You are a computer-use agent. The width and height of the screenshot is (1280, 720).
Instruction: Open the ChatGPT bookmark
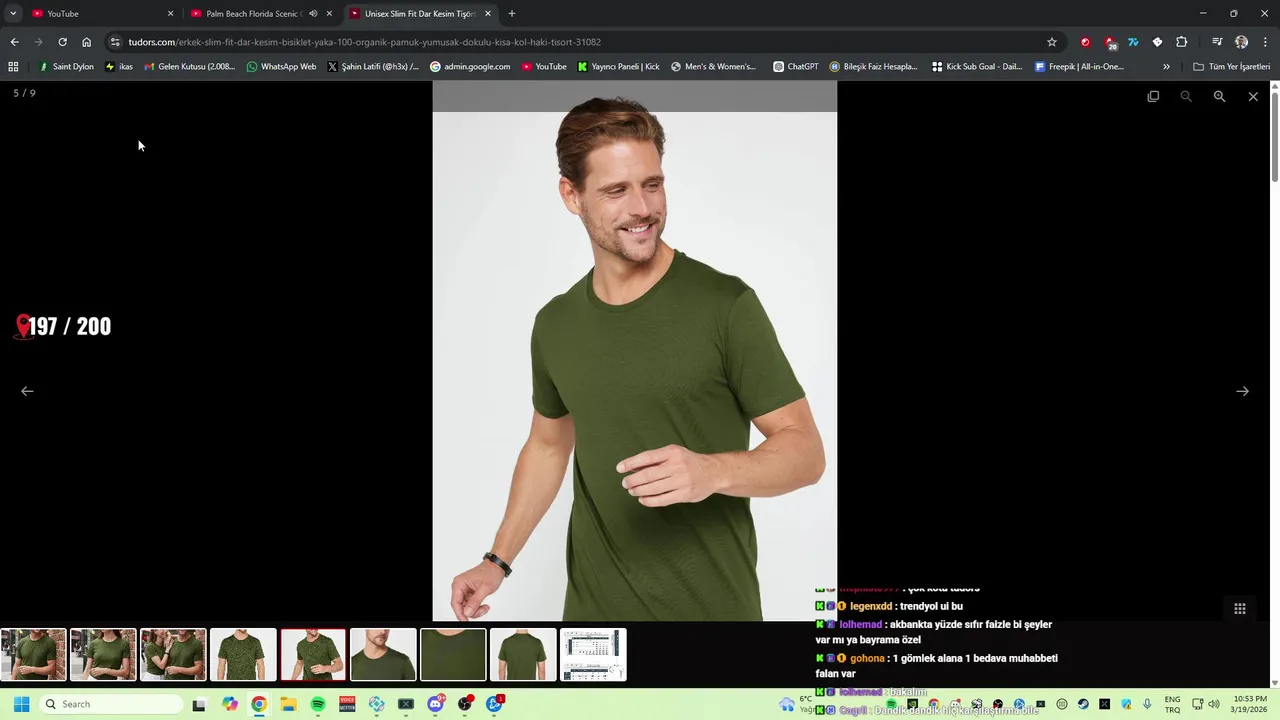796,67
